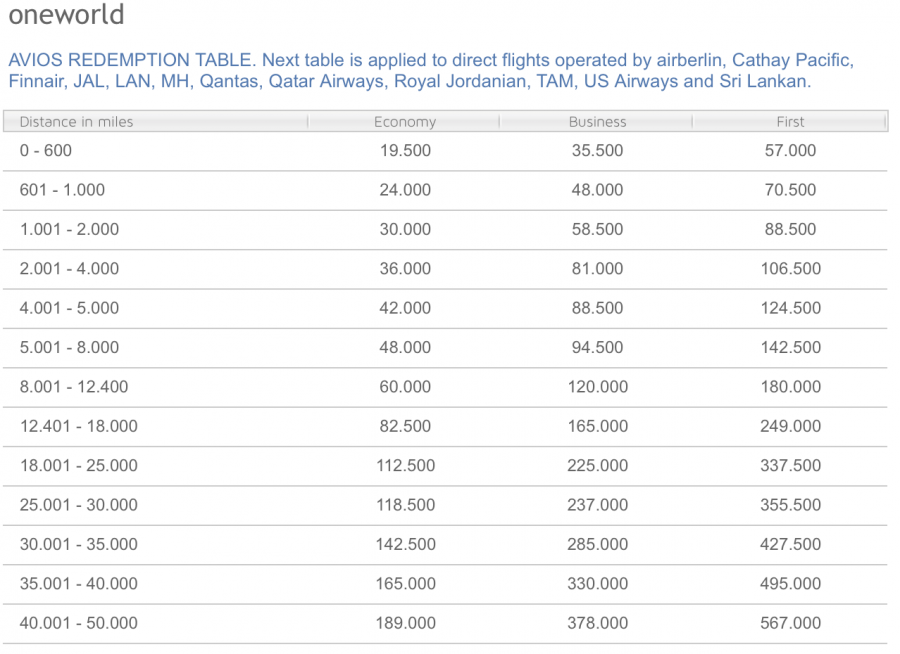Click the First column header
This screenshot has height=654, width=900.
point(790,122)
